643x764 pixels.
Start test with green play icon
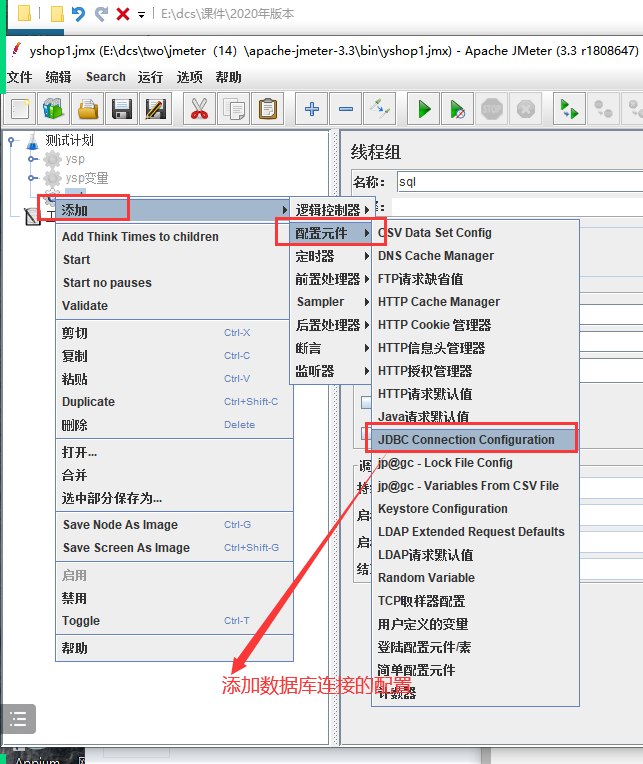pos(424,109)
